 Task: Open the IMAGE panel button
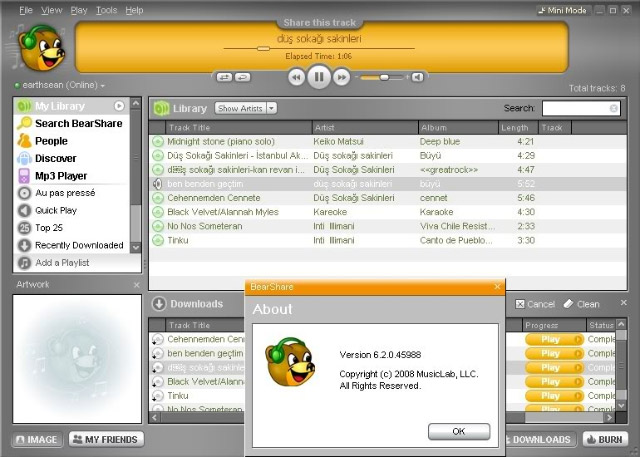pyautogui.click(x=37, y=439)
